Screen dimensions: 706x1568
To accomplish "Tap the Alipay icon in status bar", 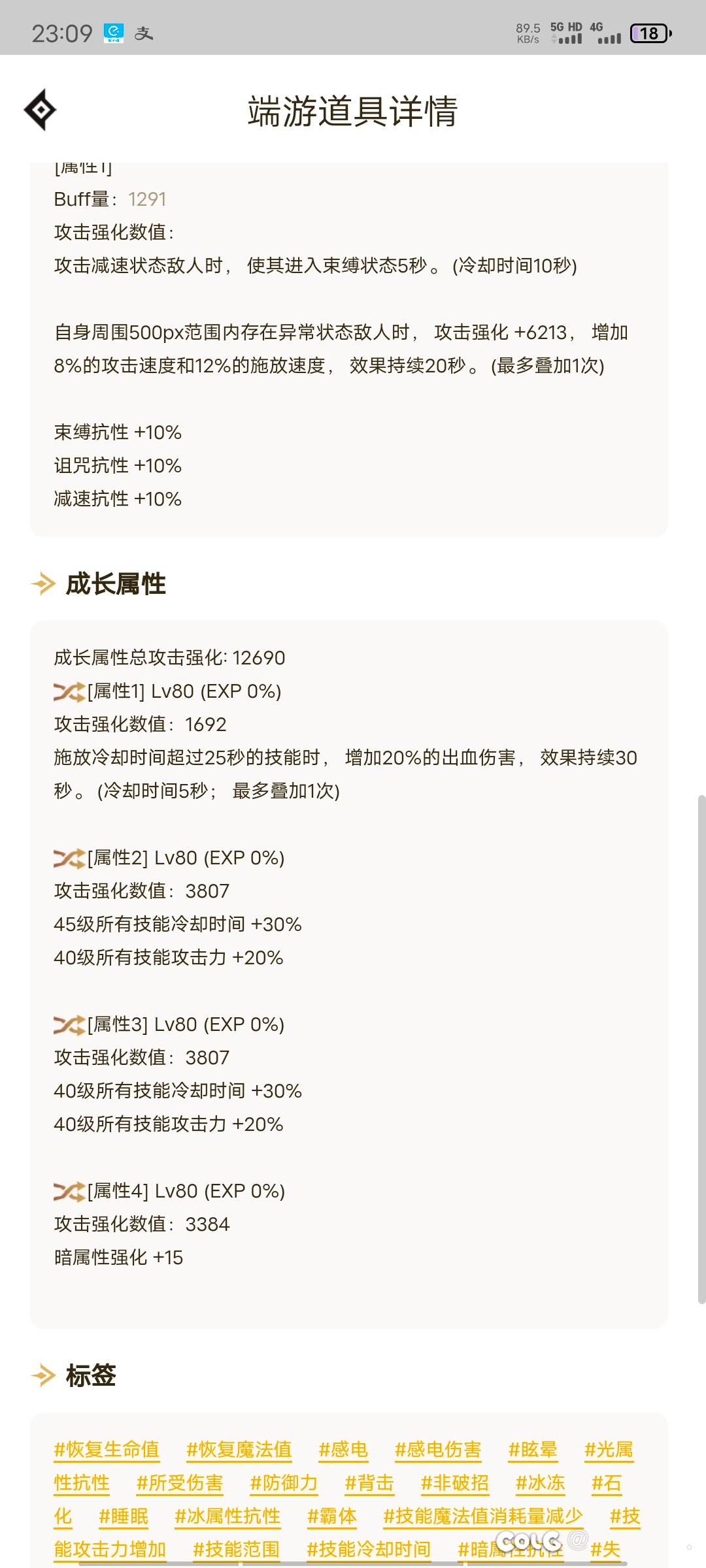I will tap(144, 33).
